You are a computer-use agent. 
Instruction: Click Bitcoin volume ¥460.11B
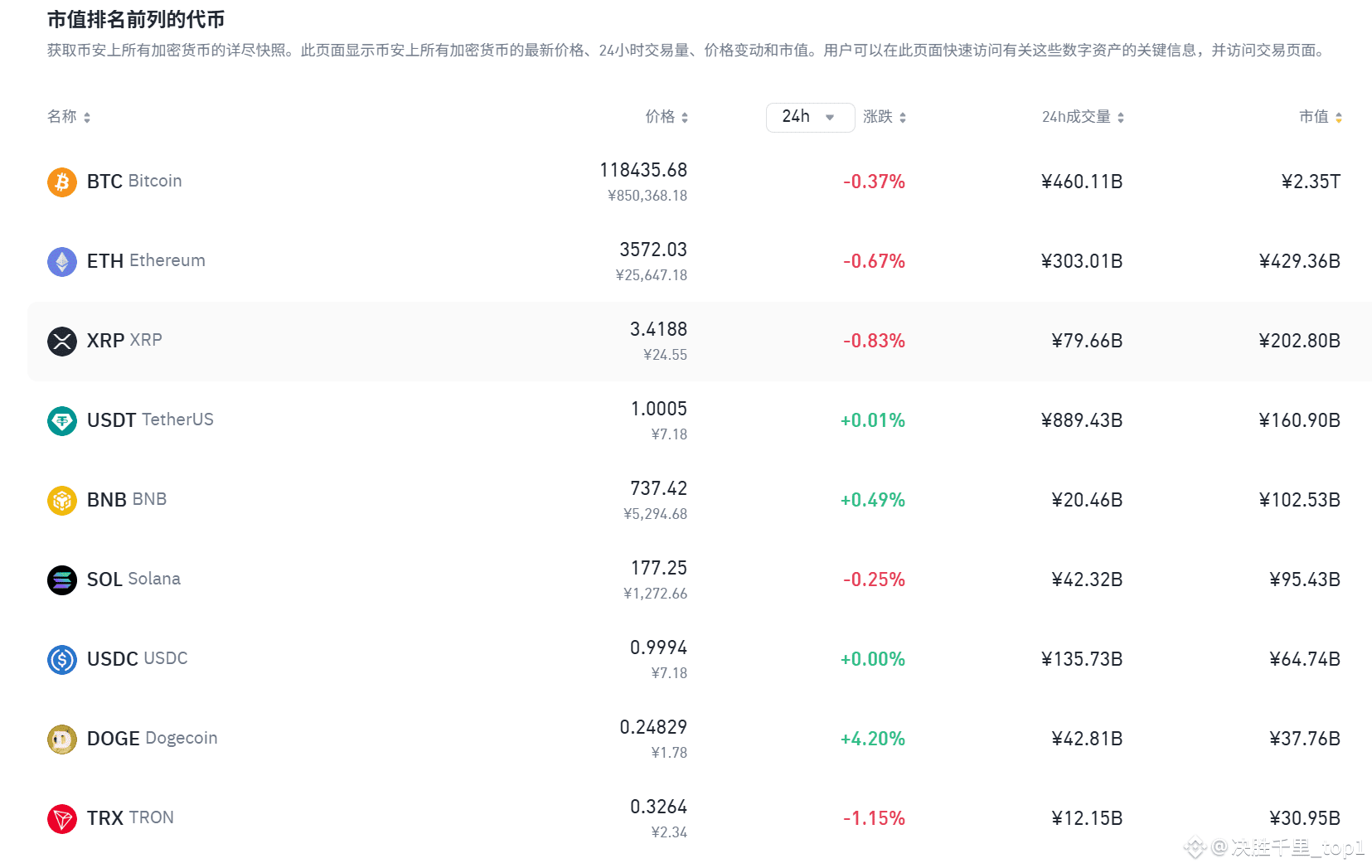coord(1082,182)
